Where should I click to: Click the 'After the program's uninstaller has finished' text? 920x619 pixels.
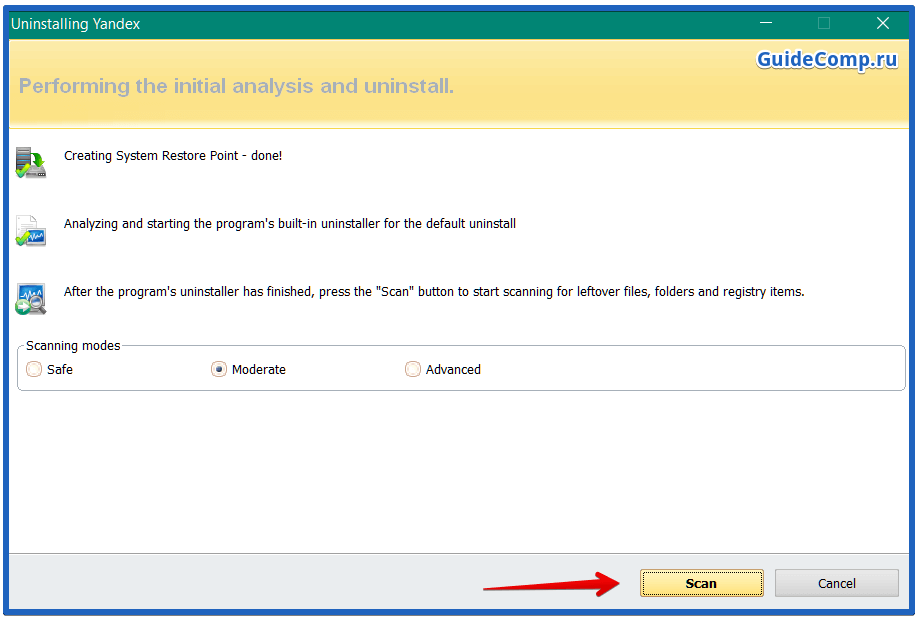pos(434,292)
